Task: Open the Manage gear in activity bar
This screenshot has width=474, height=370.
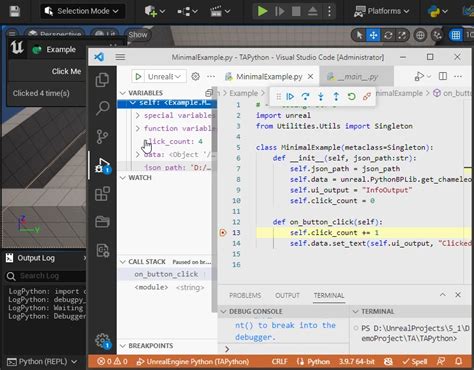Action: (x=103, y=341)
